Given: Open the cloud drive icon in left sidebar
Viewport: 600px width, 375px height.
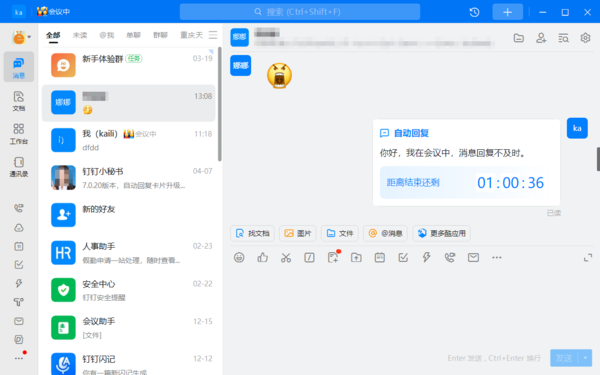Looking at the screenshot, I should (x=19, y=228).
